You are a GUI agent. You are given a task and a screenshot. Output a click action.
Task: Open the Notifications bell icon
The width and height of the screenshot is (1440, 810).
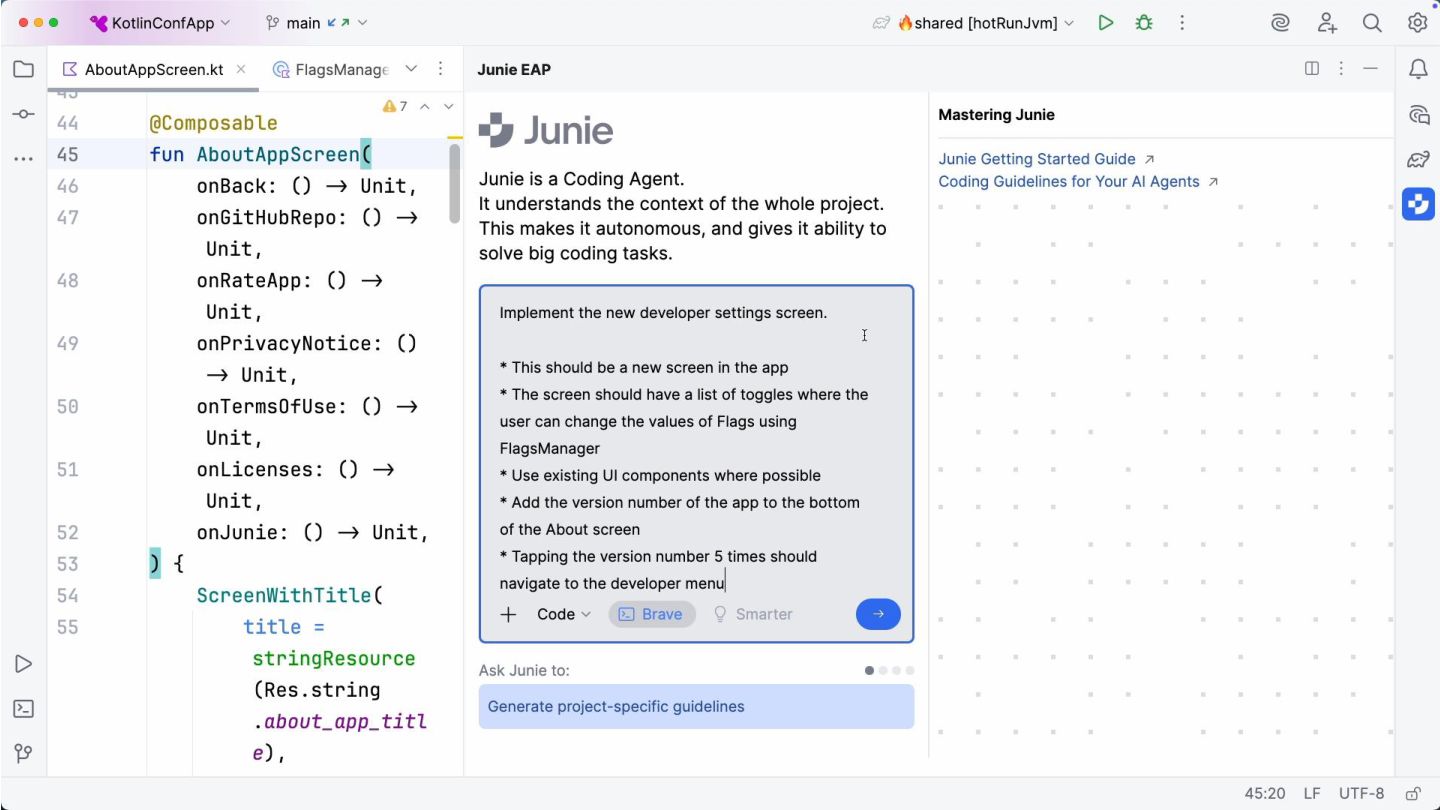pyautogui.click(x=1418, y=69)
